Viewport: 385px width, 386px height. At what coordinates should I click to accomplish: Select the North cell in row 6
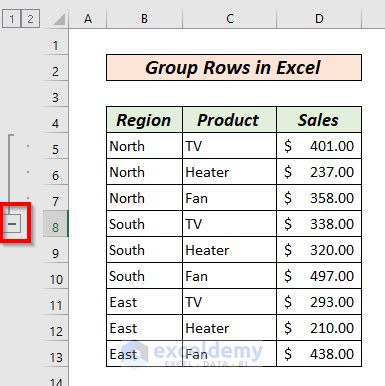[144, 172]
